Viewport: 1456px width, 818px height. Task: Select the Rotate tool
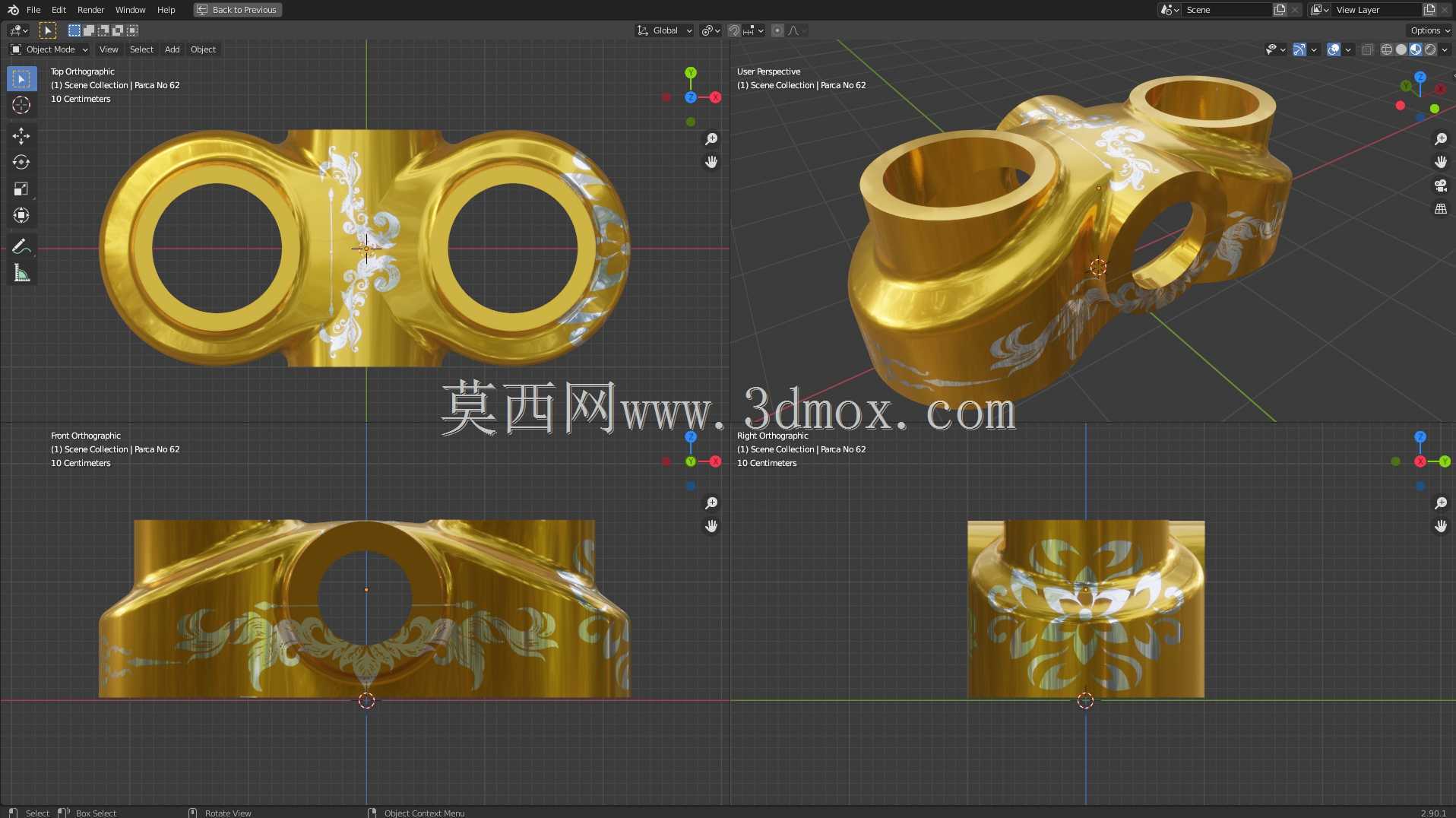tap(21, 162)
